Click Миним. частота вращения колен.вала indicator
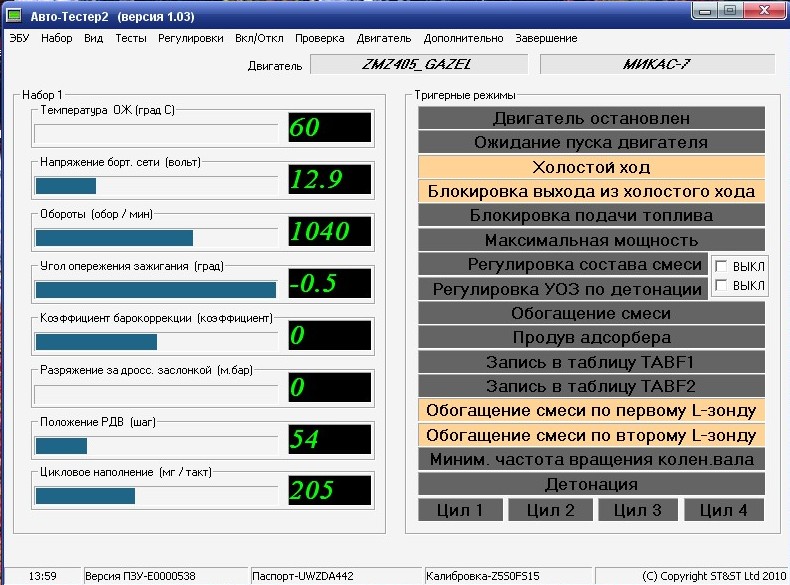This screenshot has height=585, width=790. (591, 459)
